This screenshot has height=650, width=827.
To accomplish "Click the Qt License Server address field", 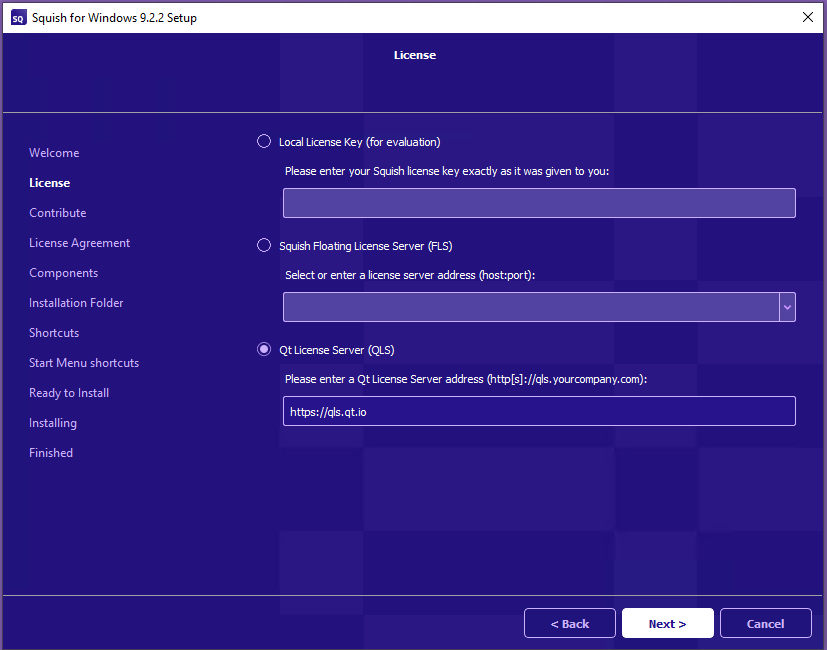I will tap(539, 411).
